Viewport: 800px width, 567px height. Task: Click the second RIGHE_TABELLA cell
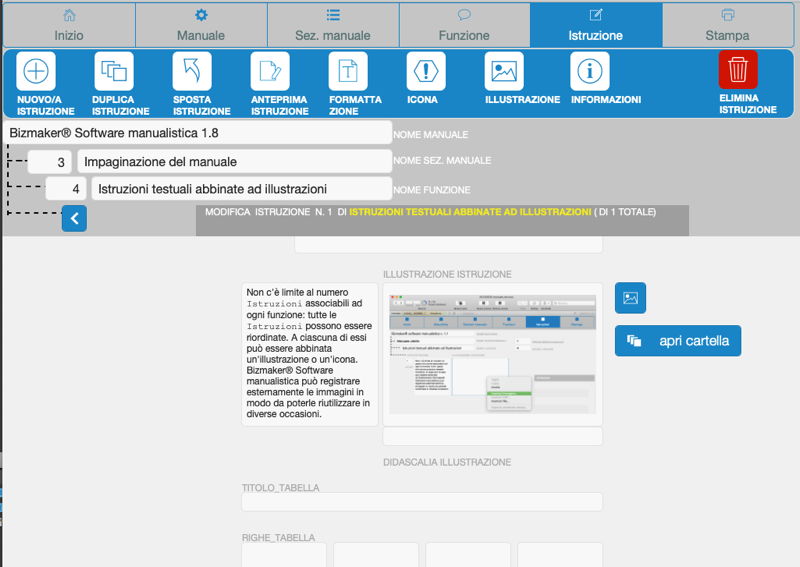pos(376,555)
